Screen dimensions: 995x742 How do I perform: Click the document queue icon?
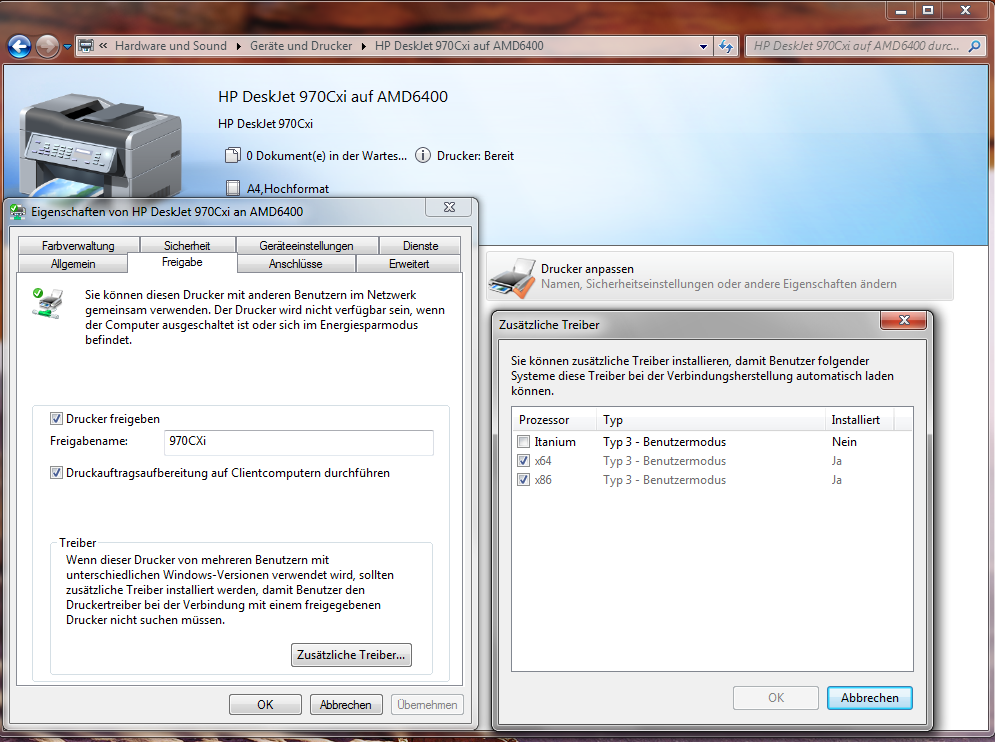click(x=233, y=156)
